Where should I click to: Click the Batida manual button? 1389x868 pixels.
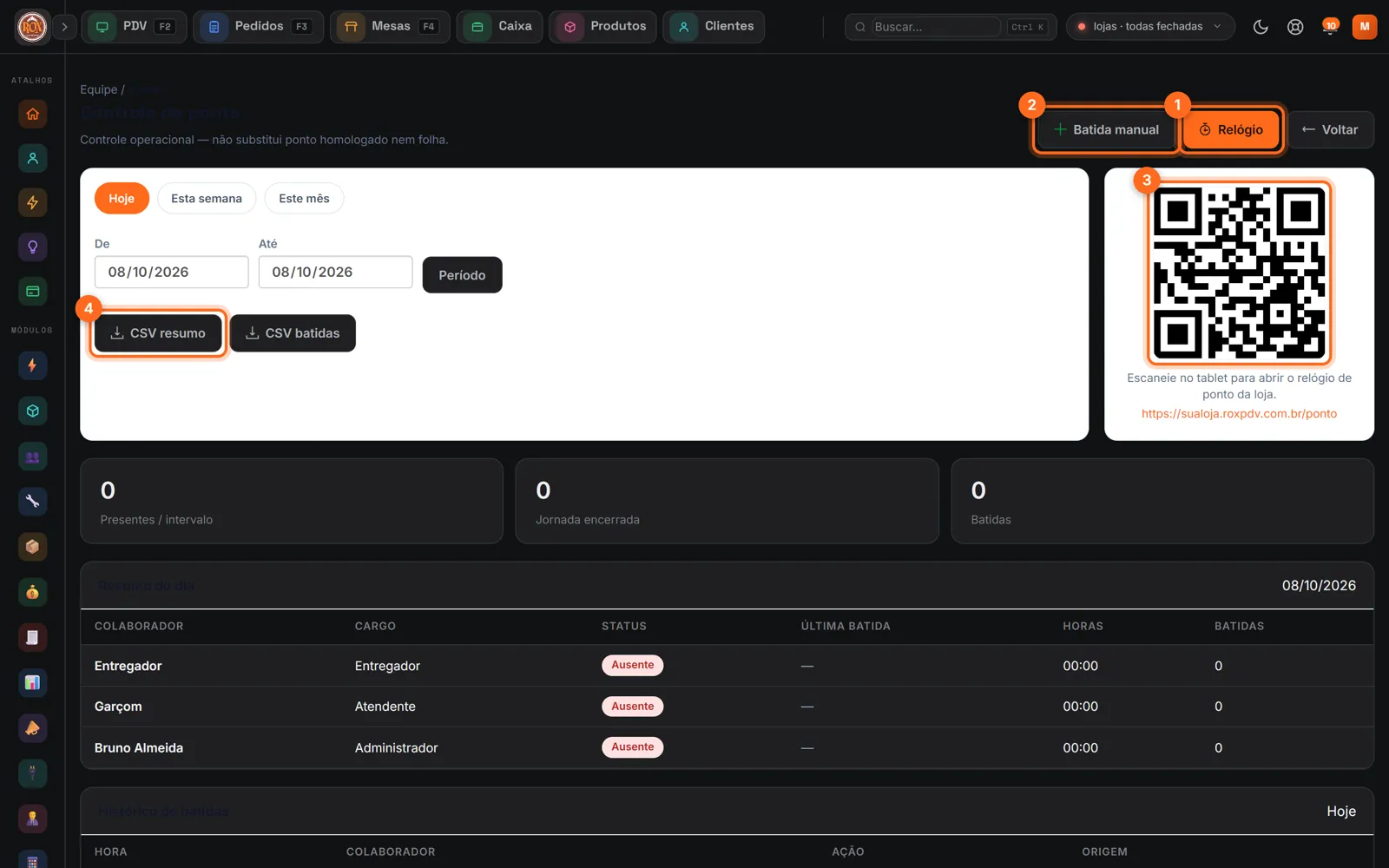coord(1105,129)
